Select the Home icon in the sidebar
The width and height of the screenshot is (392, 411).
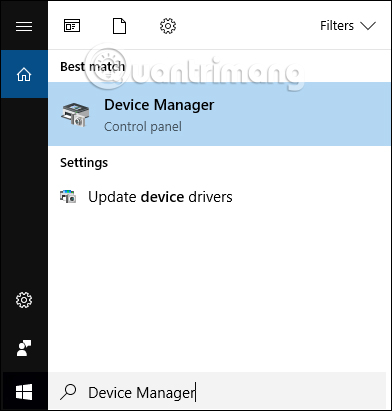24,74
